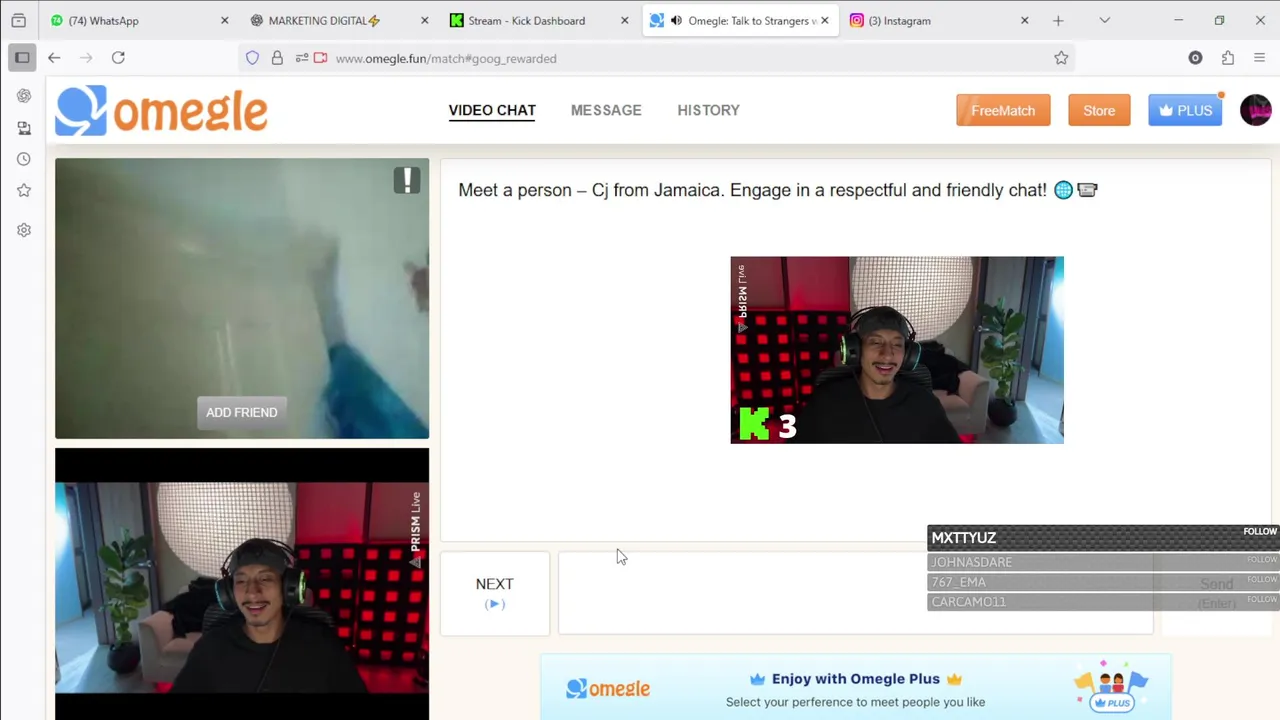Open the extensions puzzle icon
Screen dimensions: 1280x720
tap(1228, 58)
